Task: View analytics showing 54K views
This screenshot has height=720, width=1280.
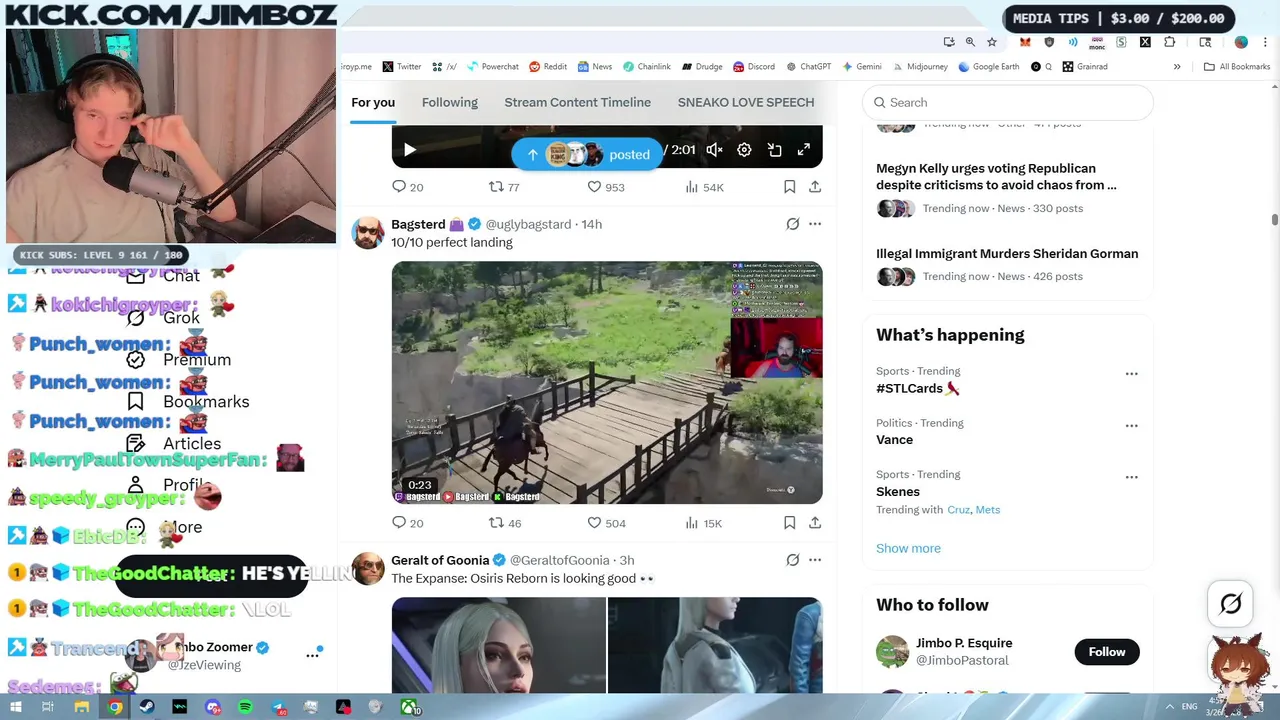Action: point(704,187)
